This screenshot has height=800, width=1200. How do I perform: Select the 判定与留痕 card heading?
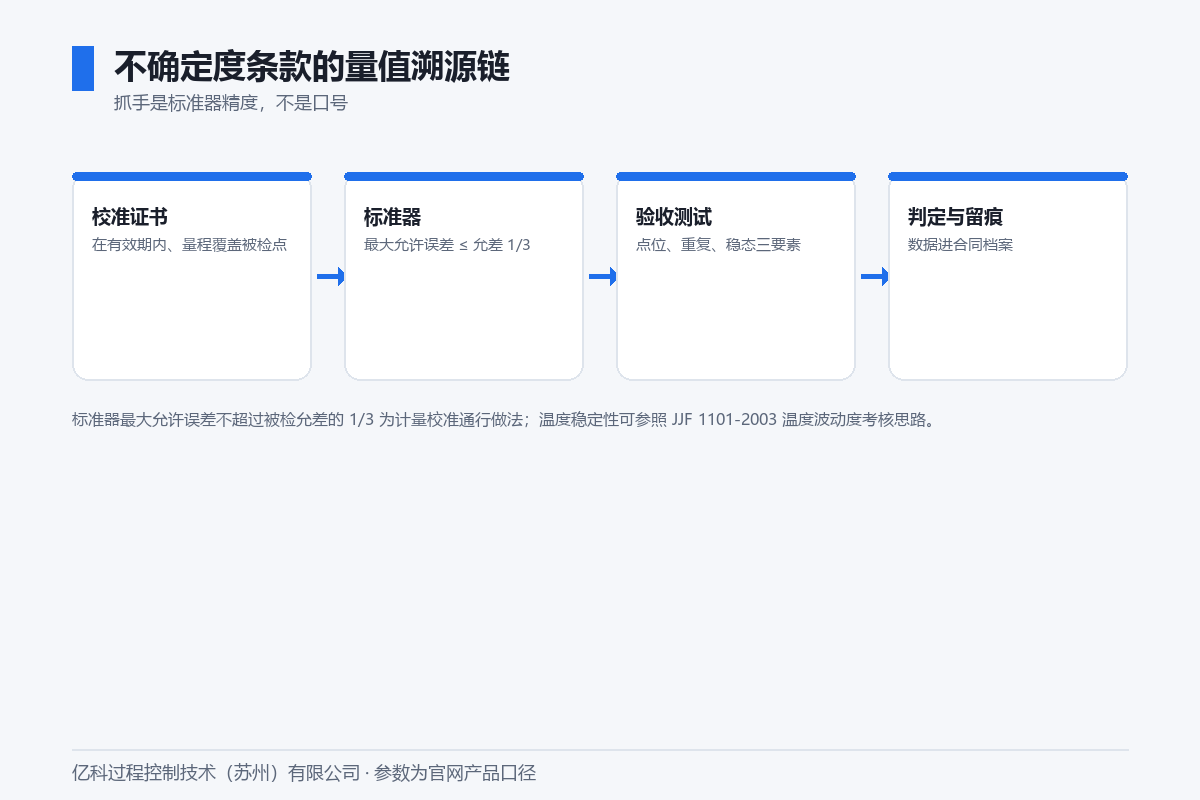click(955, 217)
